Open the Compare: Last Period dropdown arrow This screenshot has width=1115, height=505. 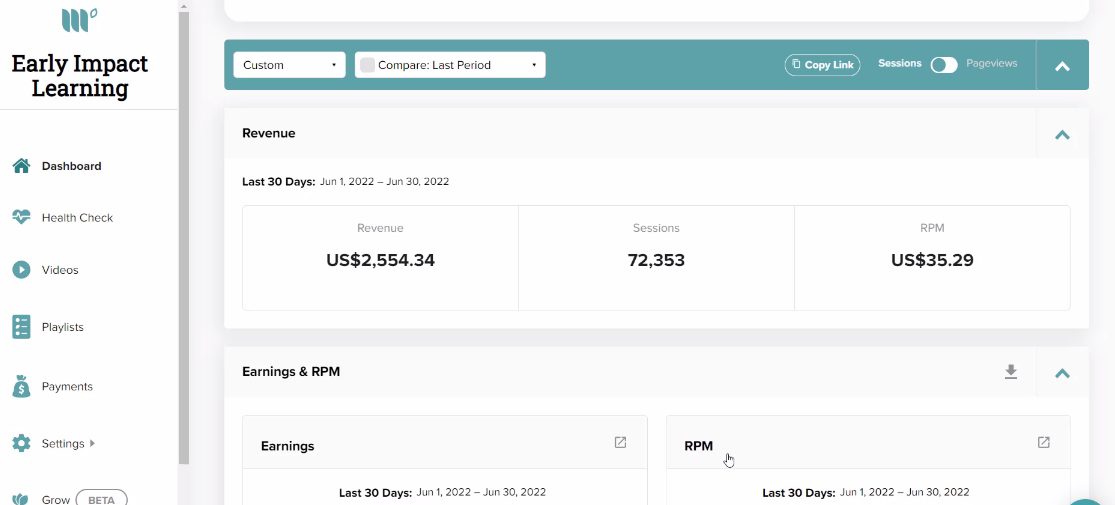(534, 65)
